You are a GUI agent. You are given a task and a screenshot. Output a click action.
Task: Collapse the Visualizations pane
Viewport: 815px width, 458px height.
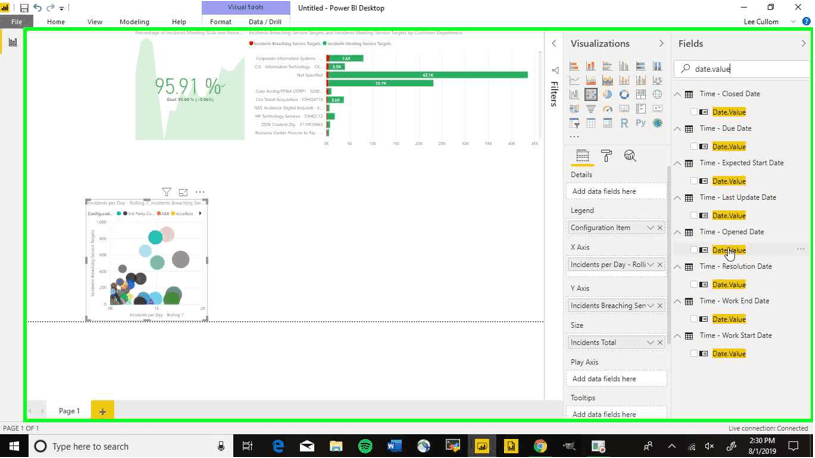661,44
